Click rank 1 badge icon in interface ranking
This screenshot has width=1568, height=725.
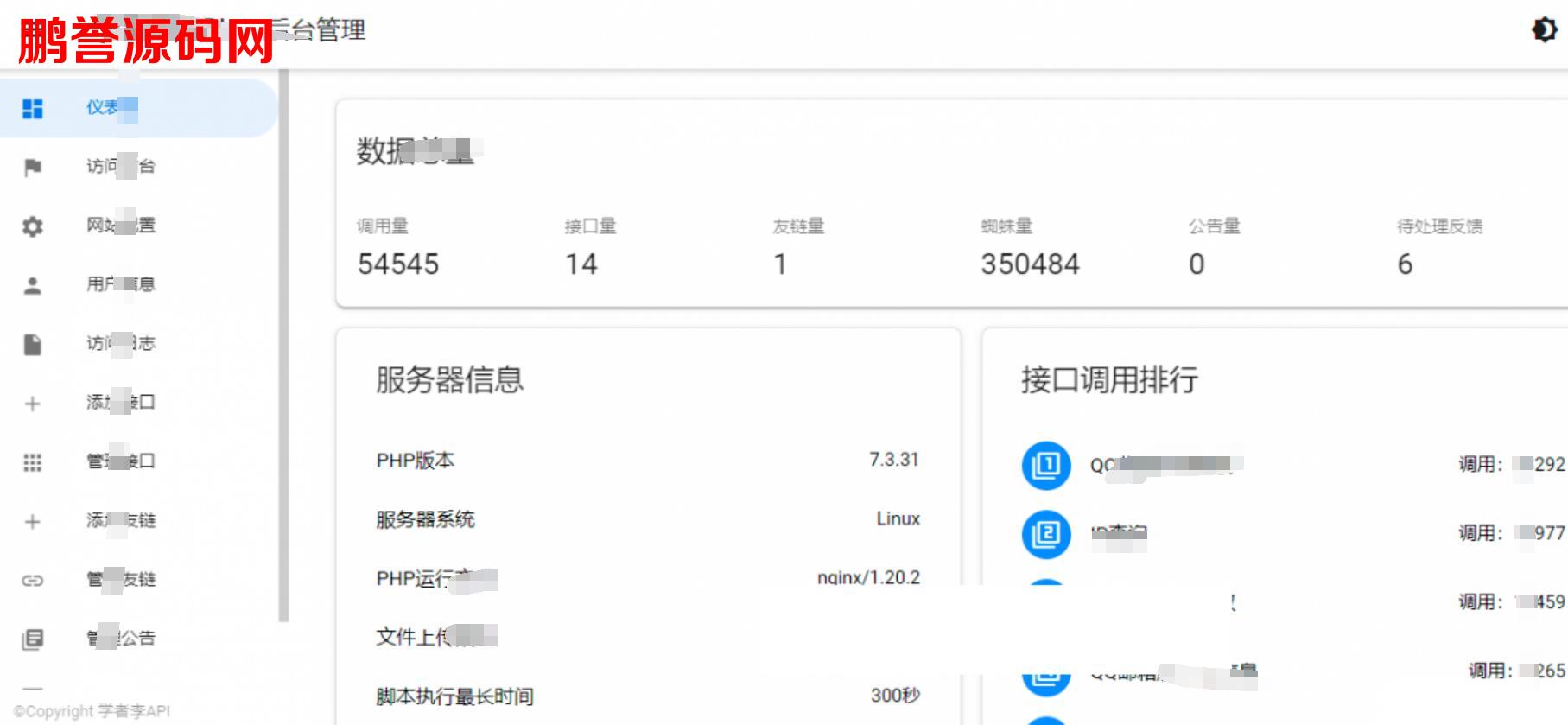pyautogui.click(x=1046, y=465)
